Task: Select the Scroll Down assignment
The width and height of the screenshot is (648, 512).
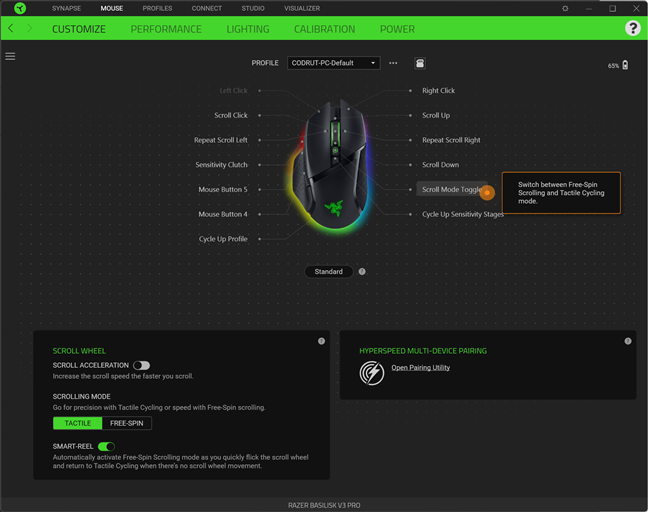Action: pos(441,164)
